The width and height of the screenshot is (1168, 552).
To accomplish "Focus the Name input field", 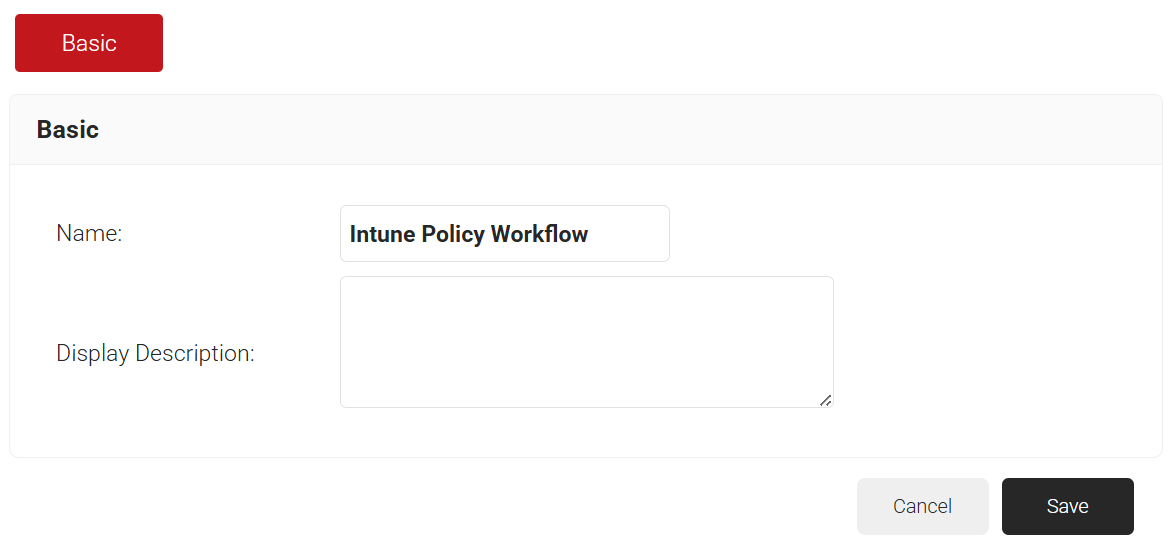I will click(504, 234).
